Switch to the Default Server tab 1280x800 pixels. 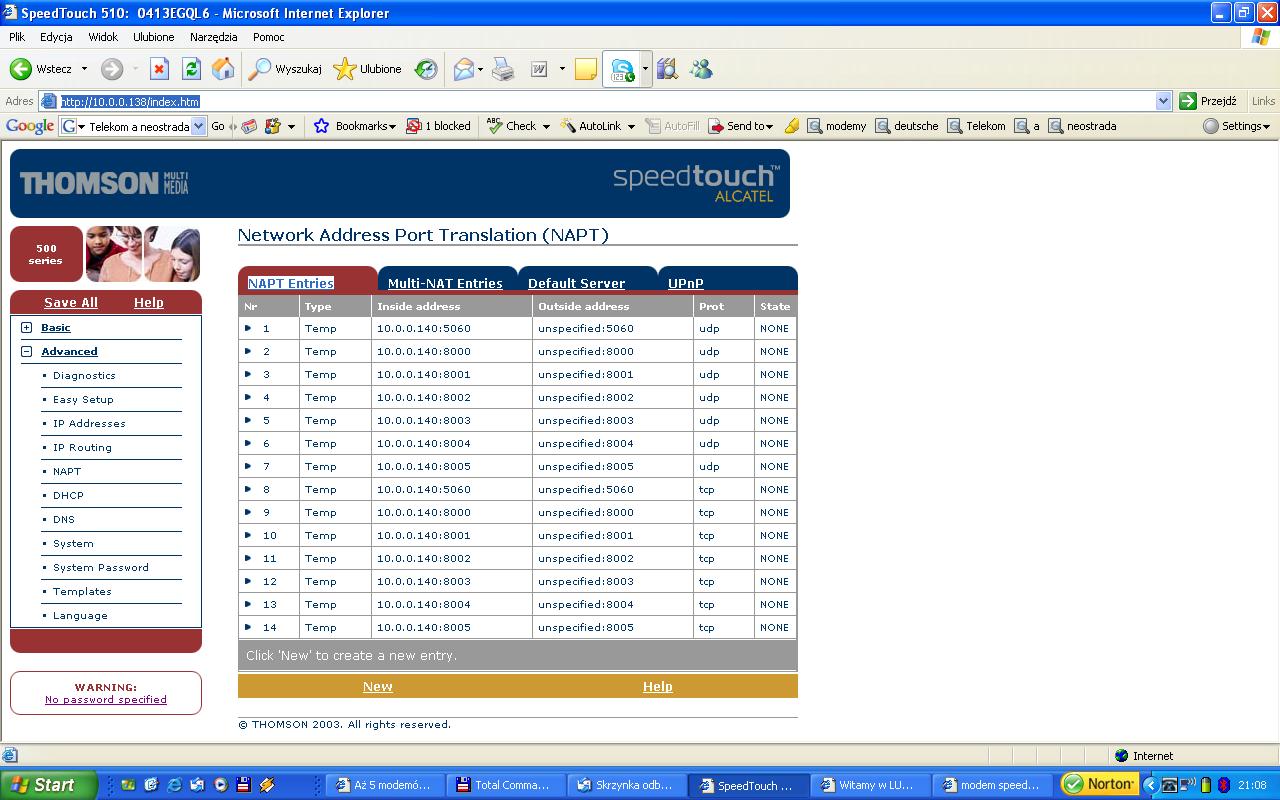(576, 283)
